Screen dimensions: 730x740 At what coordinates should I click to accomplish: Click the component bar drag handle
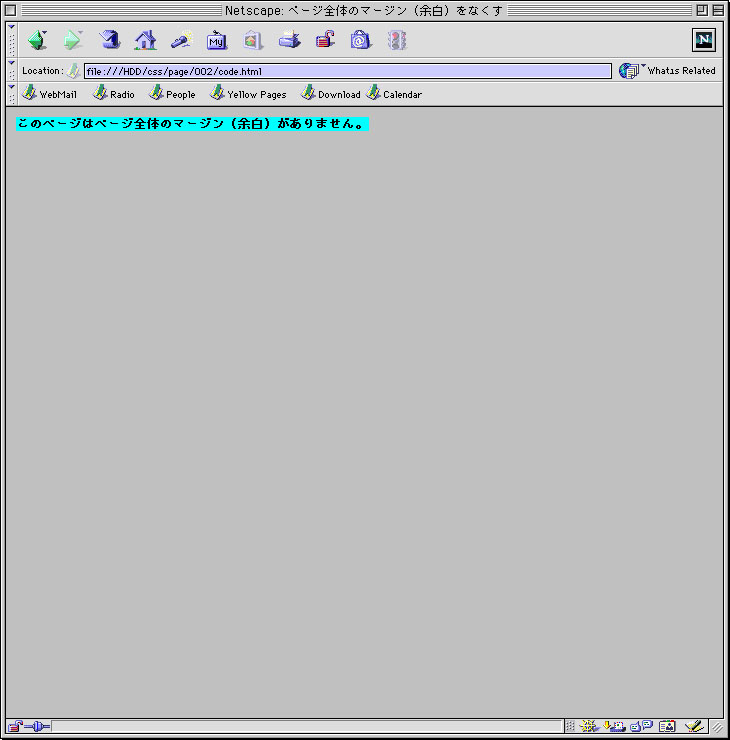coord(570,726)
